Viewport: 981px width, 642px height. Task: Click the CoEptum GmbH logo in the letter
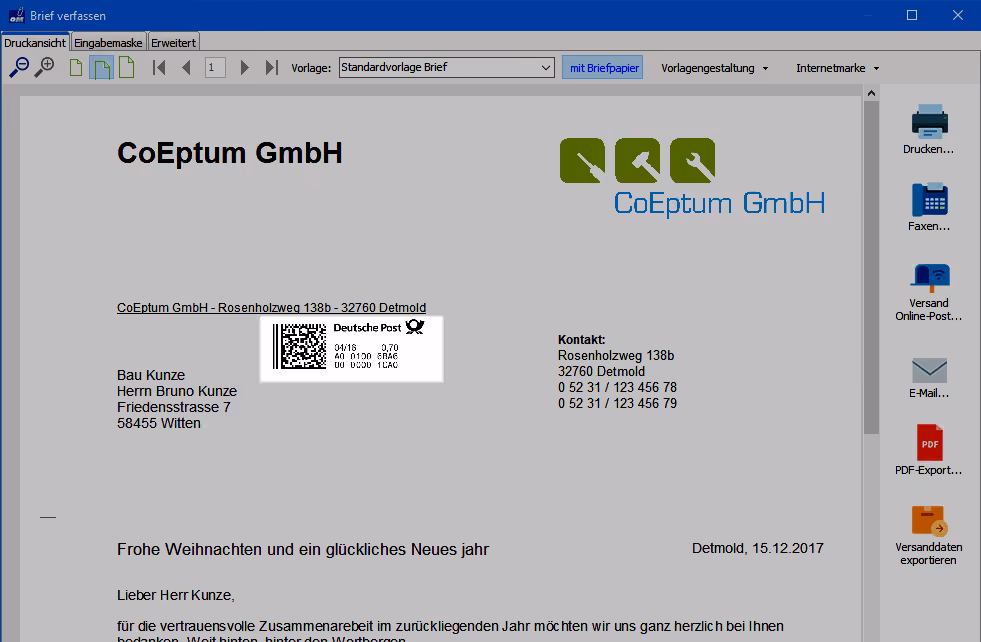pyautogui.click(x=692, y=177)
